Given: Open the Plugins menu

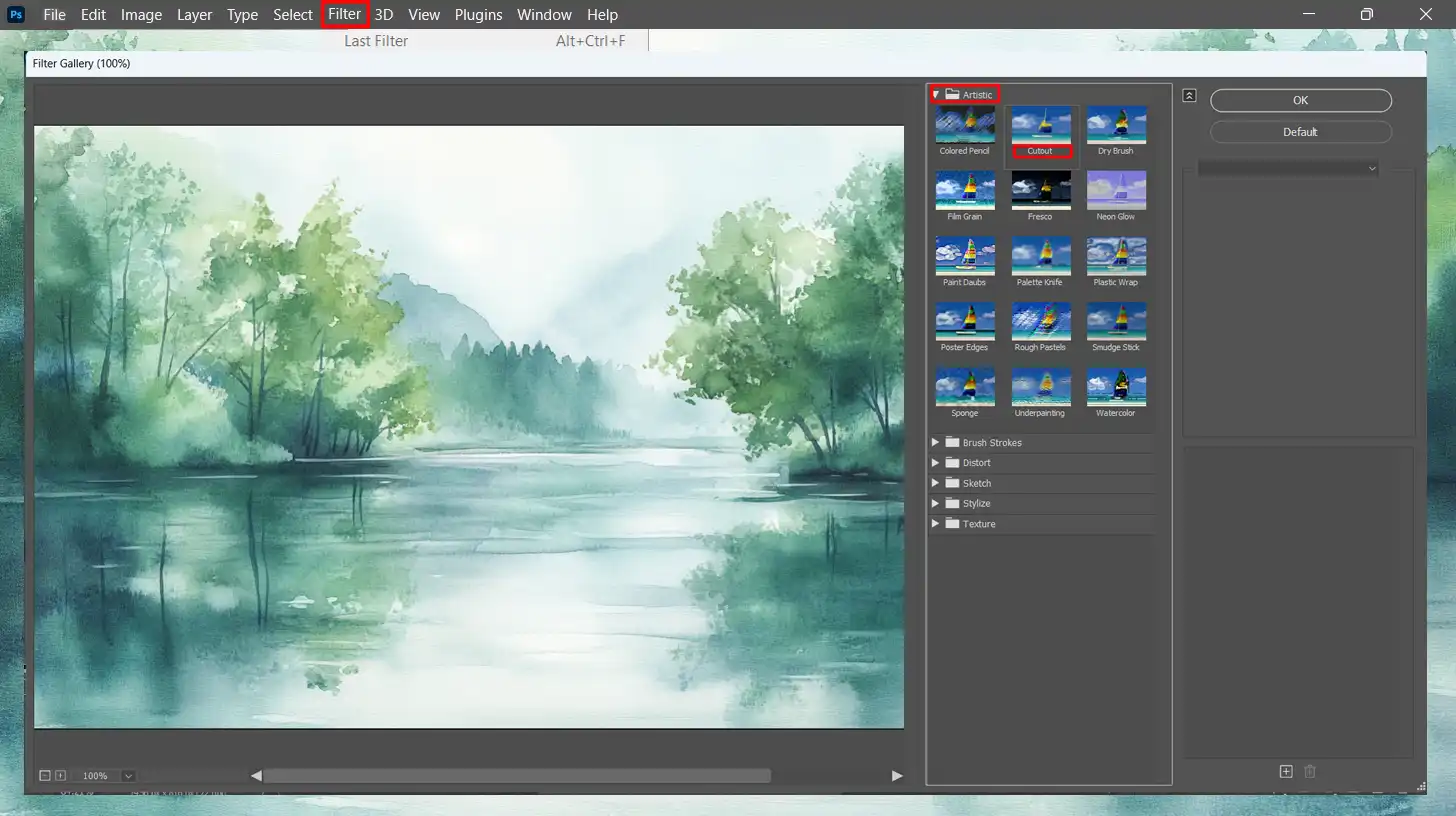Looking at the screenshot, I should (478, 14).
